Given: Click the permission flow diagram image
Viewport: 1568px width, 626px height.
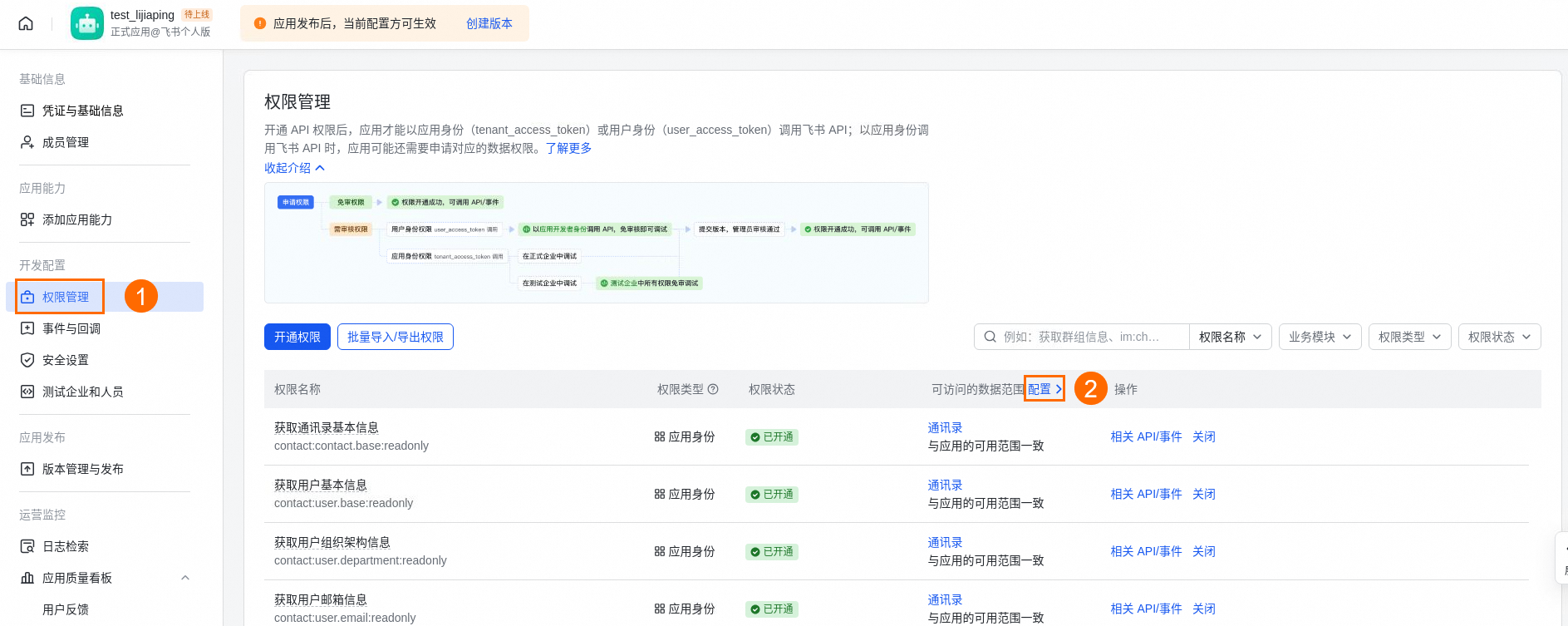Looking at the screenshot, I should (x=597, y=243).
